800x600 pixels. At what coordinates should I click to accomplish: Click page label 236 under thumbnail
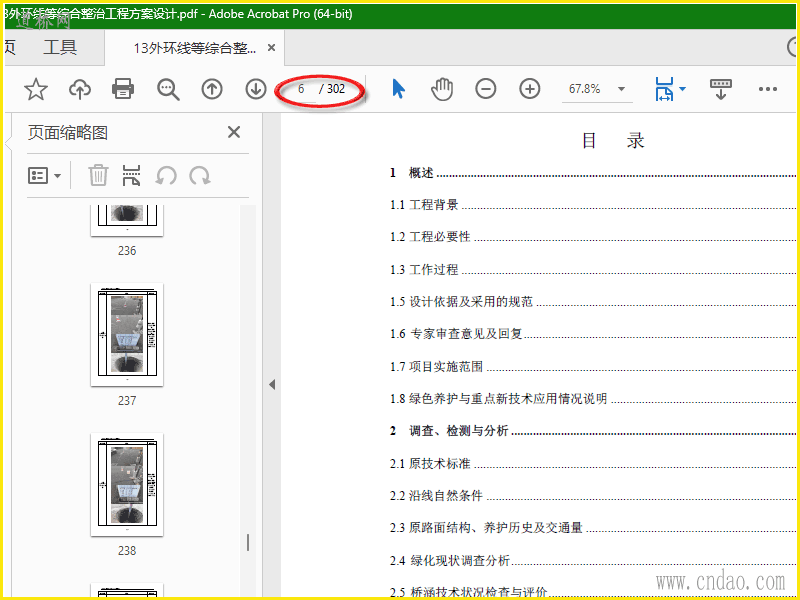click(x=127, y=251)
